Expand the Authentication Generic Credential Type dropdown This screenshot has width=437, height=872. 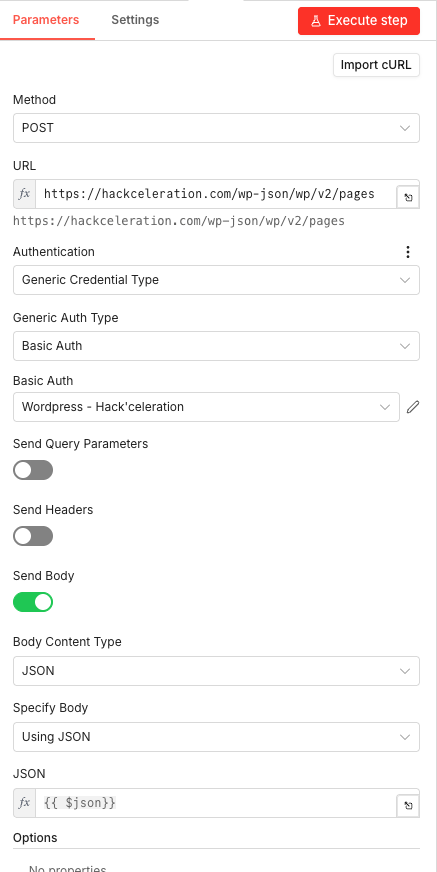(x=216, y=280)
